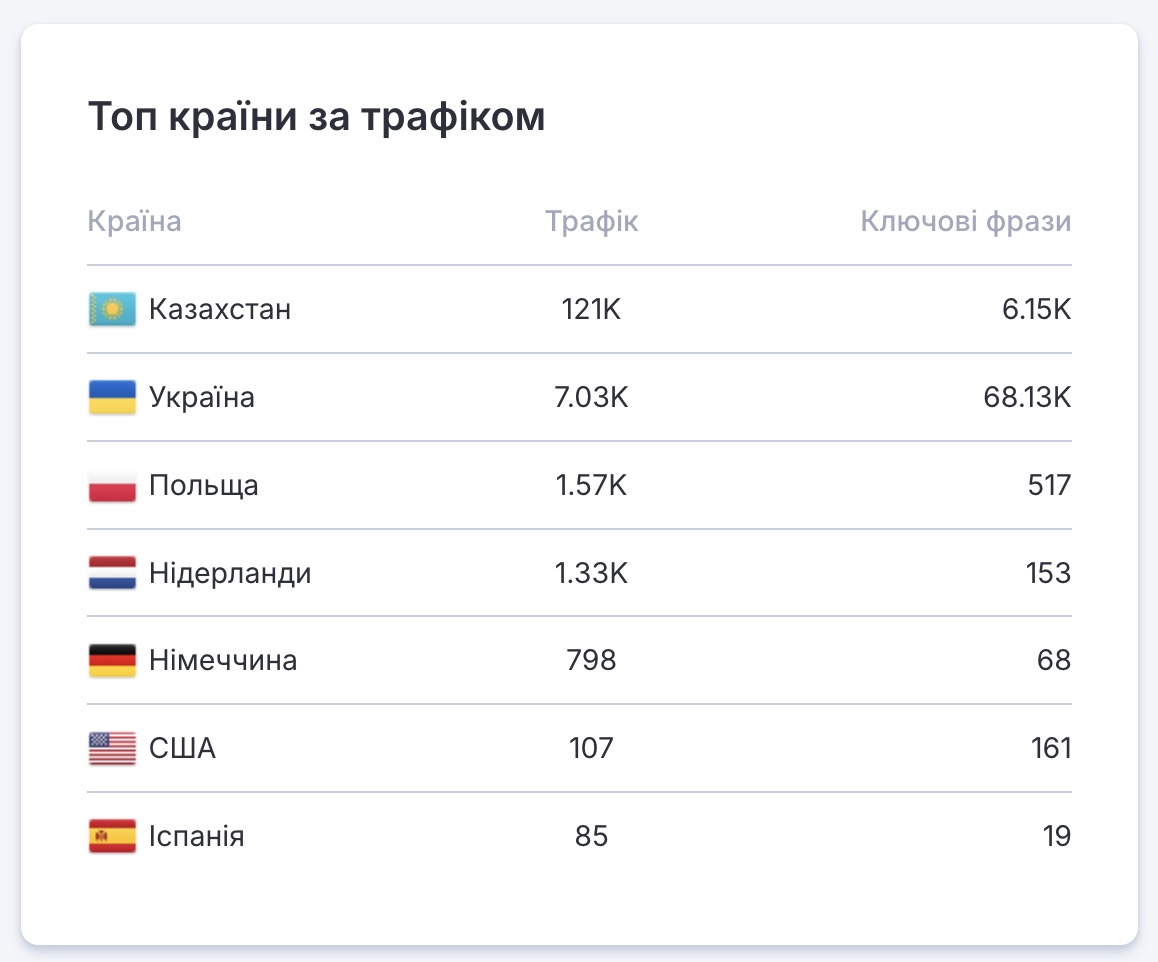
Task: Click the USA flag icon
Action: (x=112, y=749)
